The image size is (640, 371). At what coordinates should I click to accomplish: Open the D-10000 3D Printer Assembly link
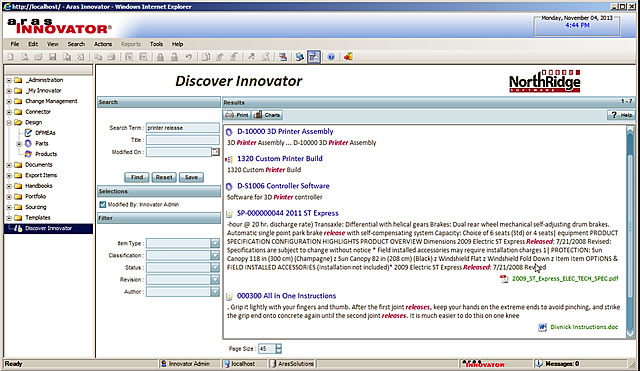(x=285, y=131)
